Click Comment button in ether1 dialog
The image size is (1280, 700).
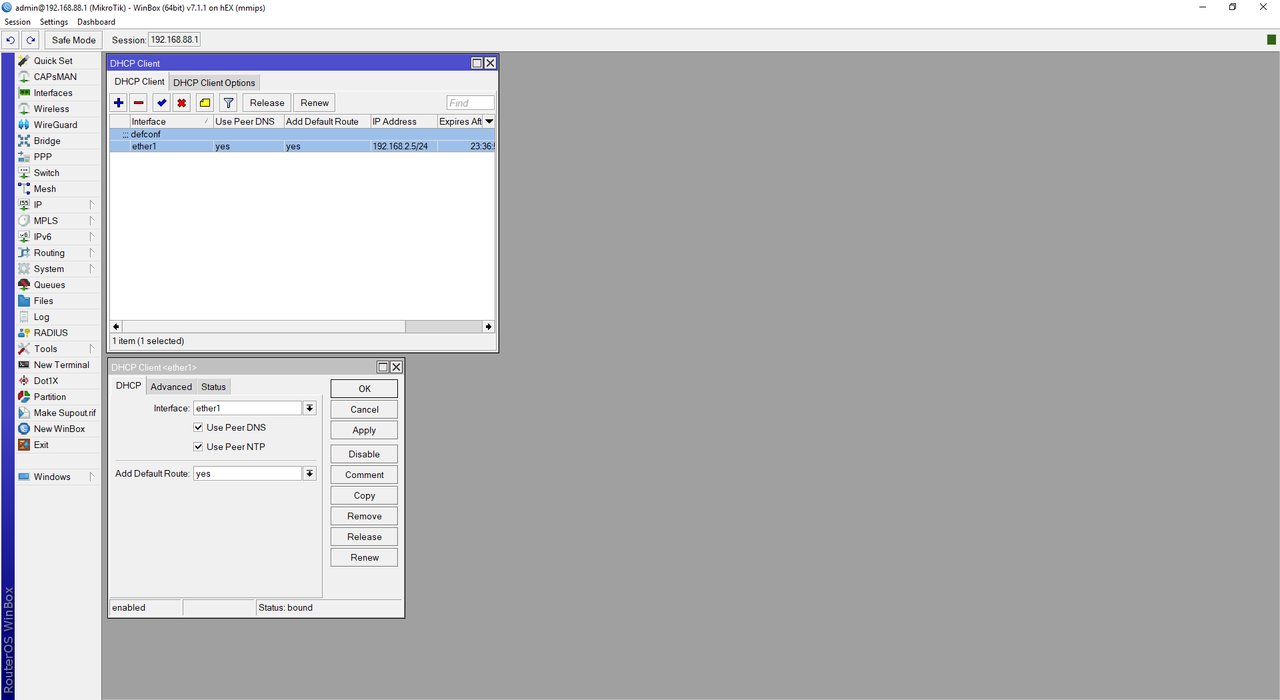pyautogui.click(x=364, y=475)
